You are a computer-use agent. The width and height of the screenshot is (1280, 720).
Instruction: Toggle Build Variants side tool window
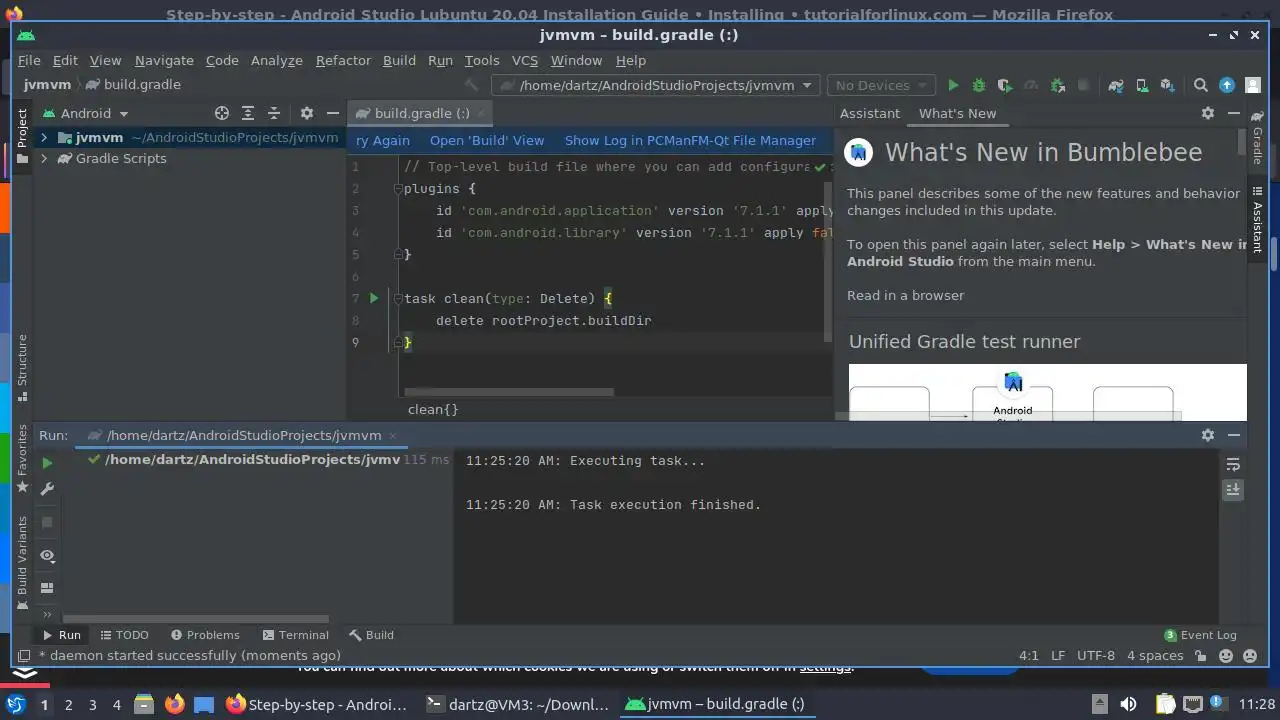point(22,563)
